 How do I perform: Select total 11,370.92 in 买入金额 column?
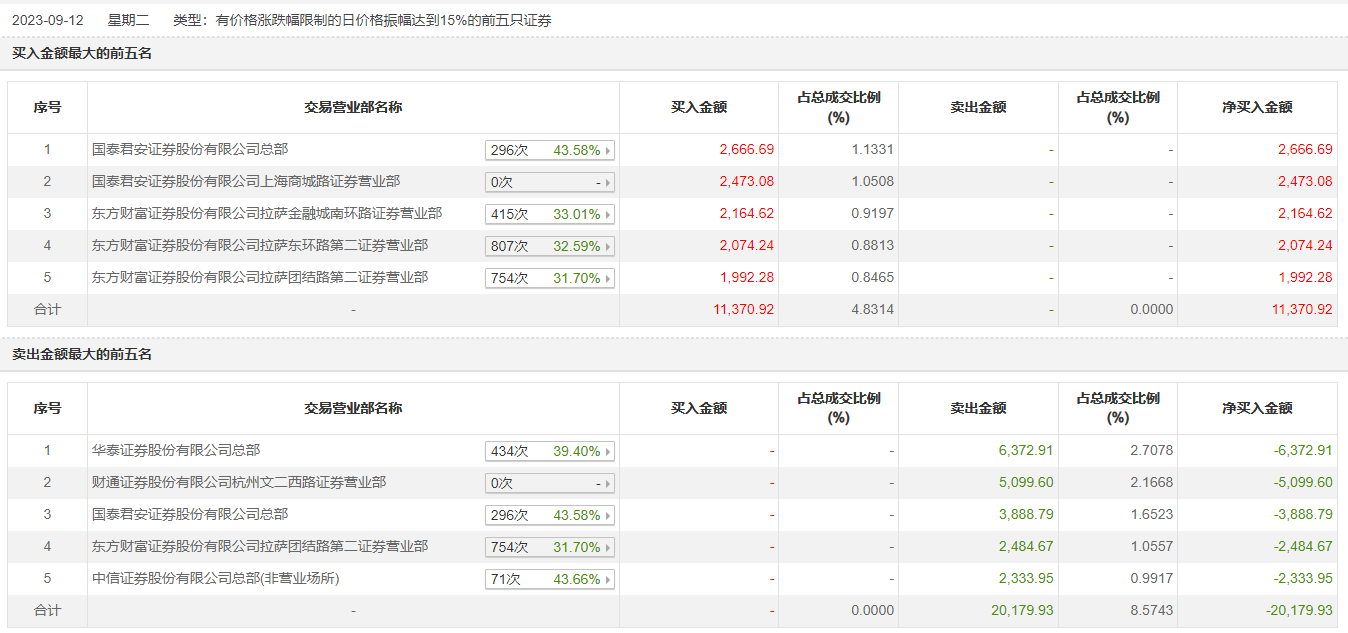[744, 310]
